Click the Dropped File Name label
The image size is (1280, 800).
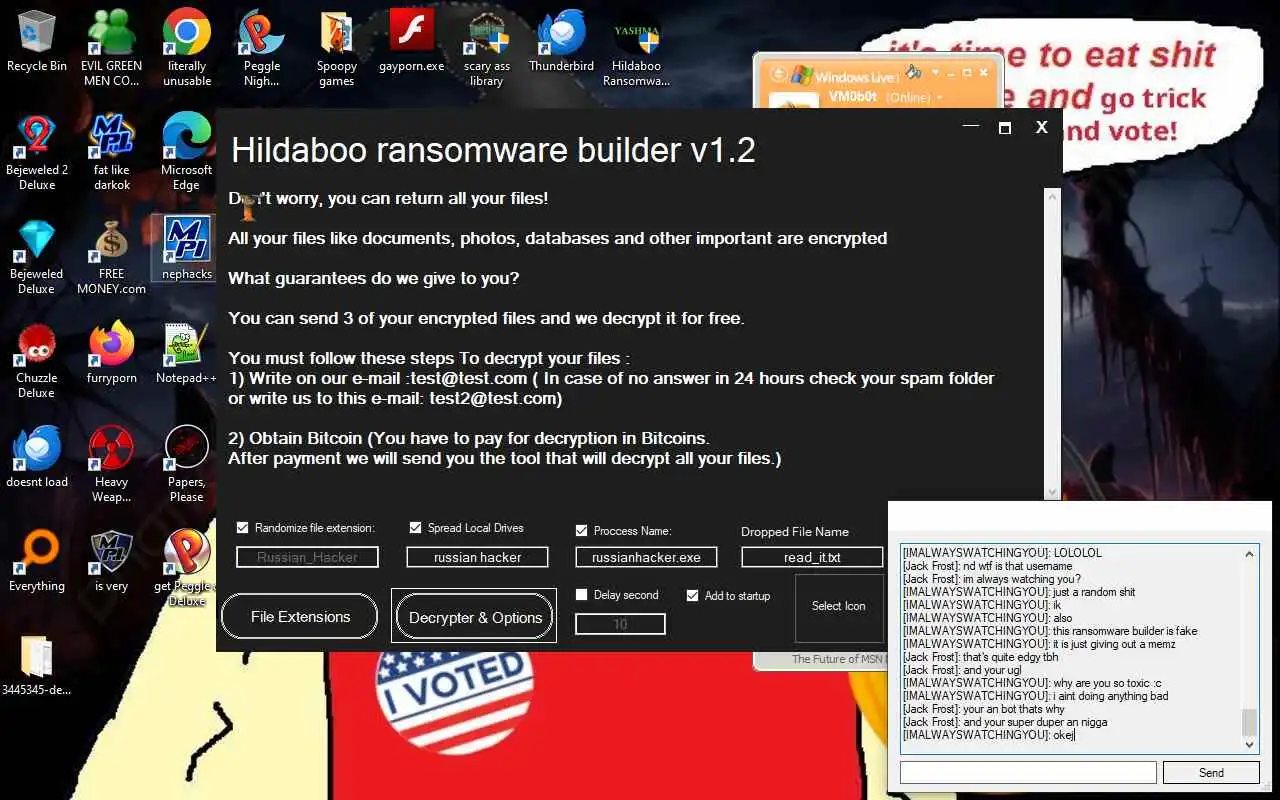(795, 532)
